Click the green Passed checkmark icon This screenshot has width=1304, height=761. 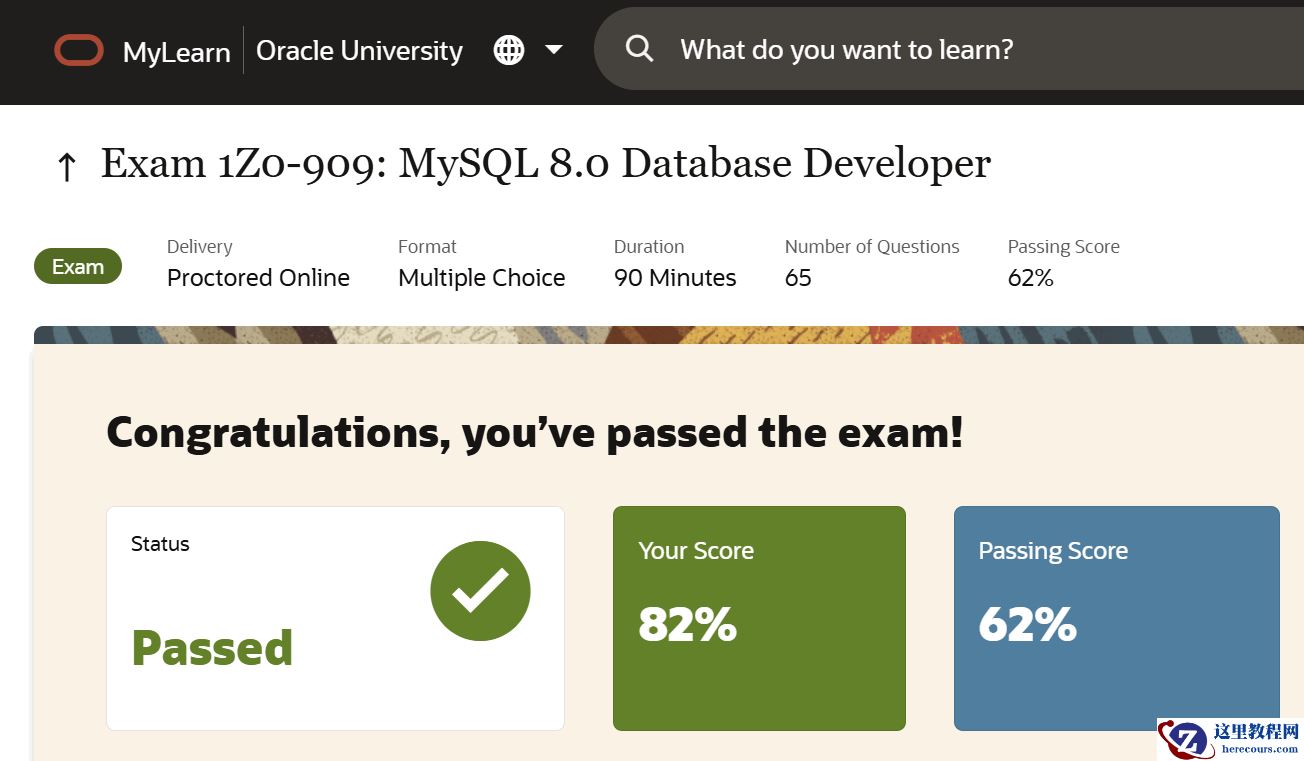tap(480, 590)
